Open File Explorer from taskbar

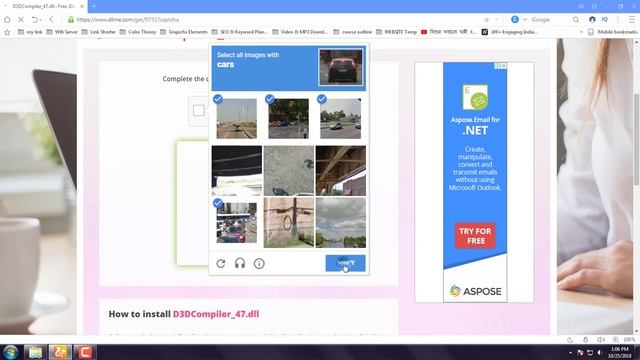[35, 352]
